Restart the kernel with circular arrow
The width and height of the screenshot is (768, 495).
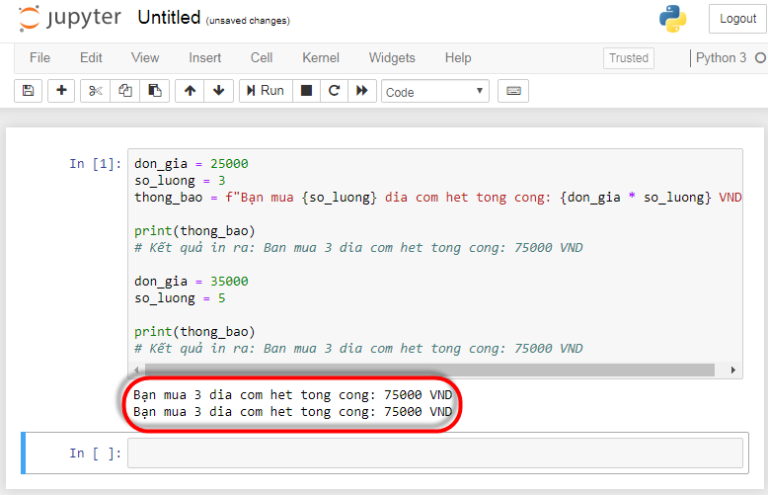[x=335, y=91]
